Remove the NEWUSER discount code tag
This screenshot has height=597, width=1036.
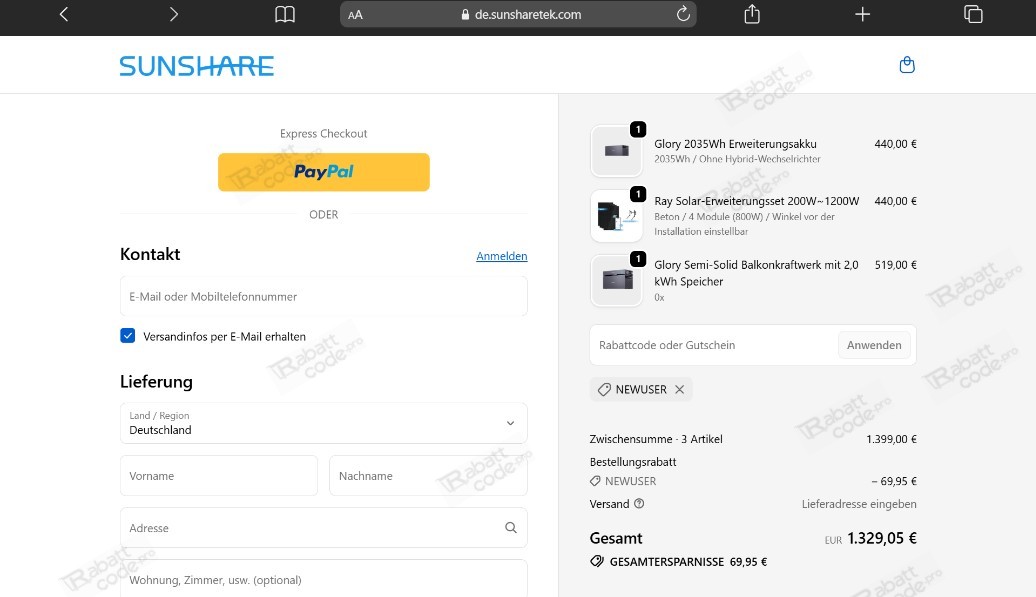coord(679,390)
